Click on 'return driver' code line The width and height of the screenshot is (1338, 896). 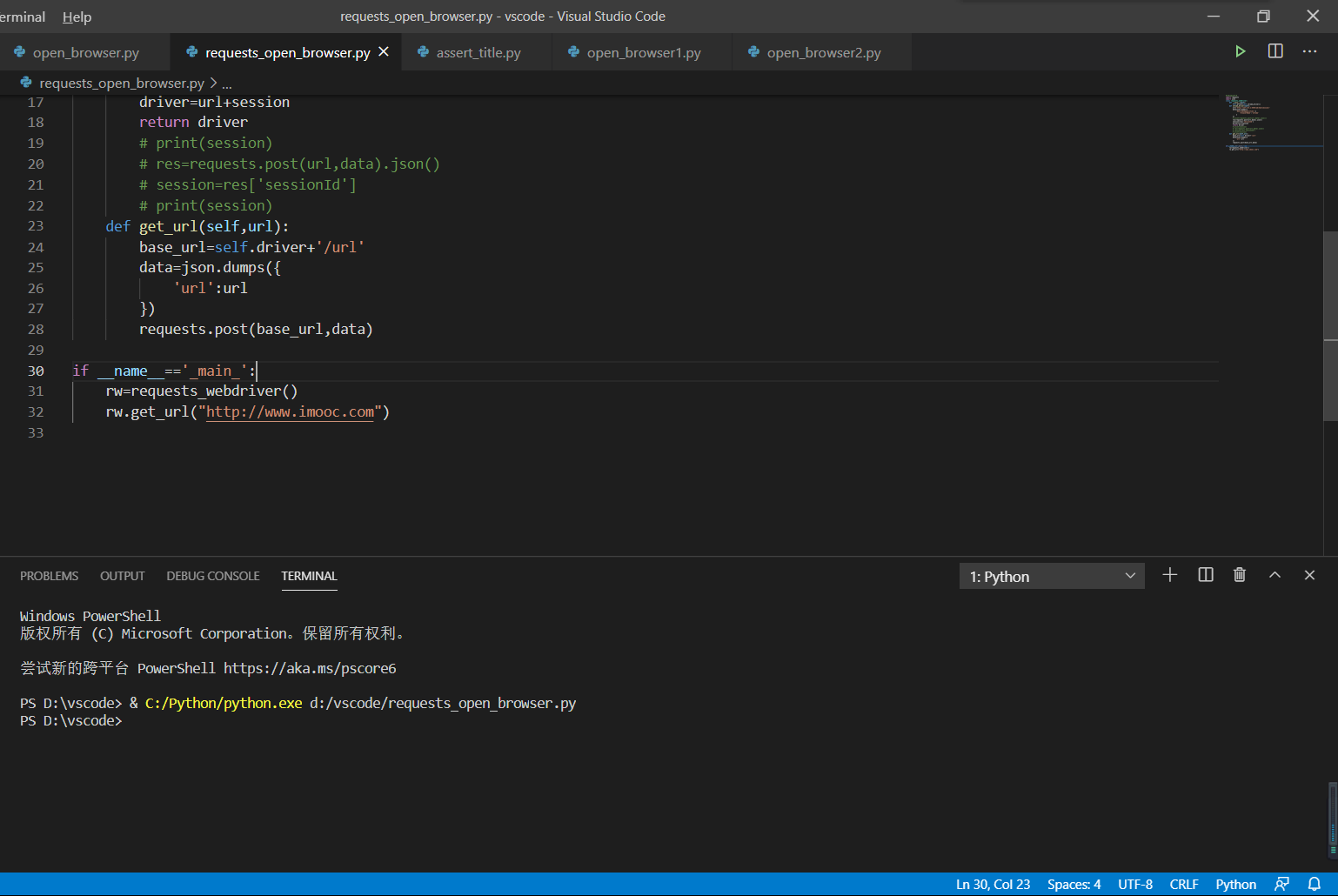click(193, 123)
